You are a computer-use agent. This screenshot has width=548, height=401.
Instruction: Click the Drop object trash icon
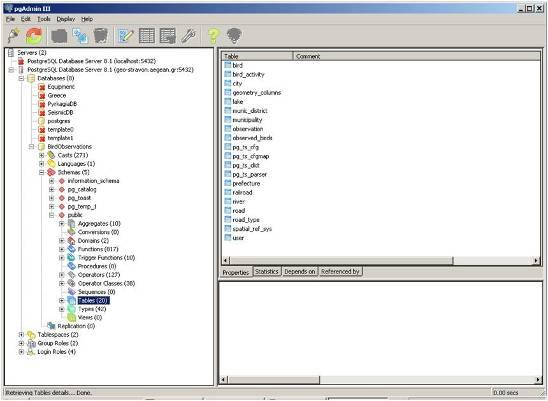(101, 36)
